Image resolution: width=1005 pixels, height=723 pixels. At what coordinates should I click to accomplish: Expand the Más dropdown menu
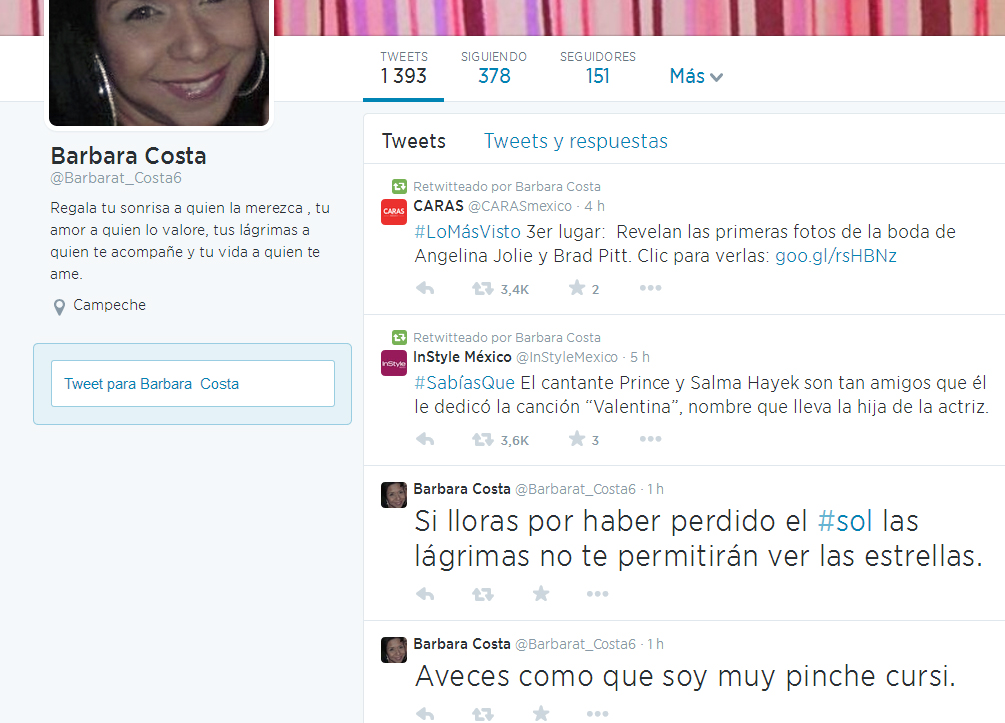pyautogui.click(x=696, y=77)
